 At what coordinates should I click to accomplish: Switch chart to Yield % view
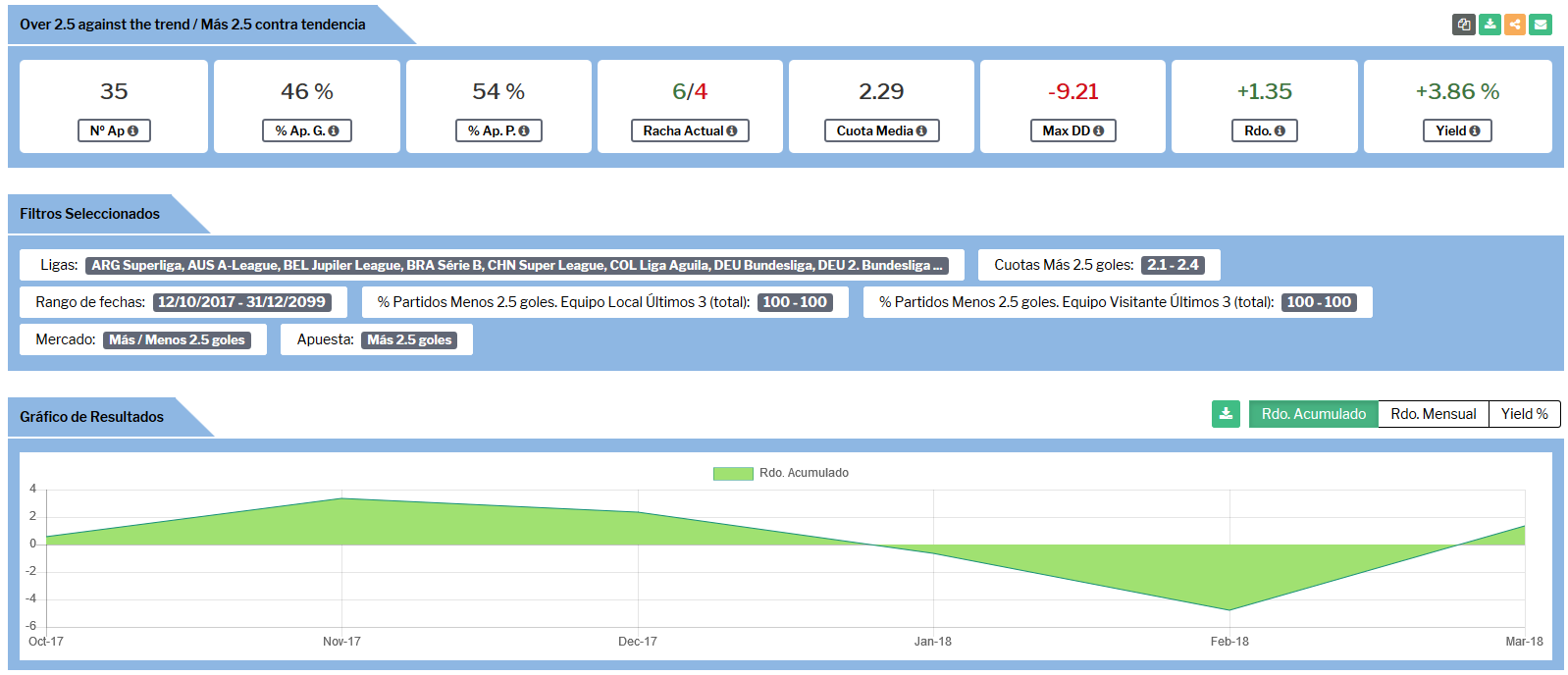(x=1524, y=414)
